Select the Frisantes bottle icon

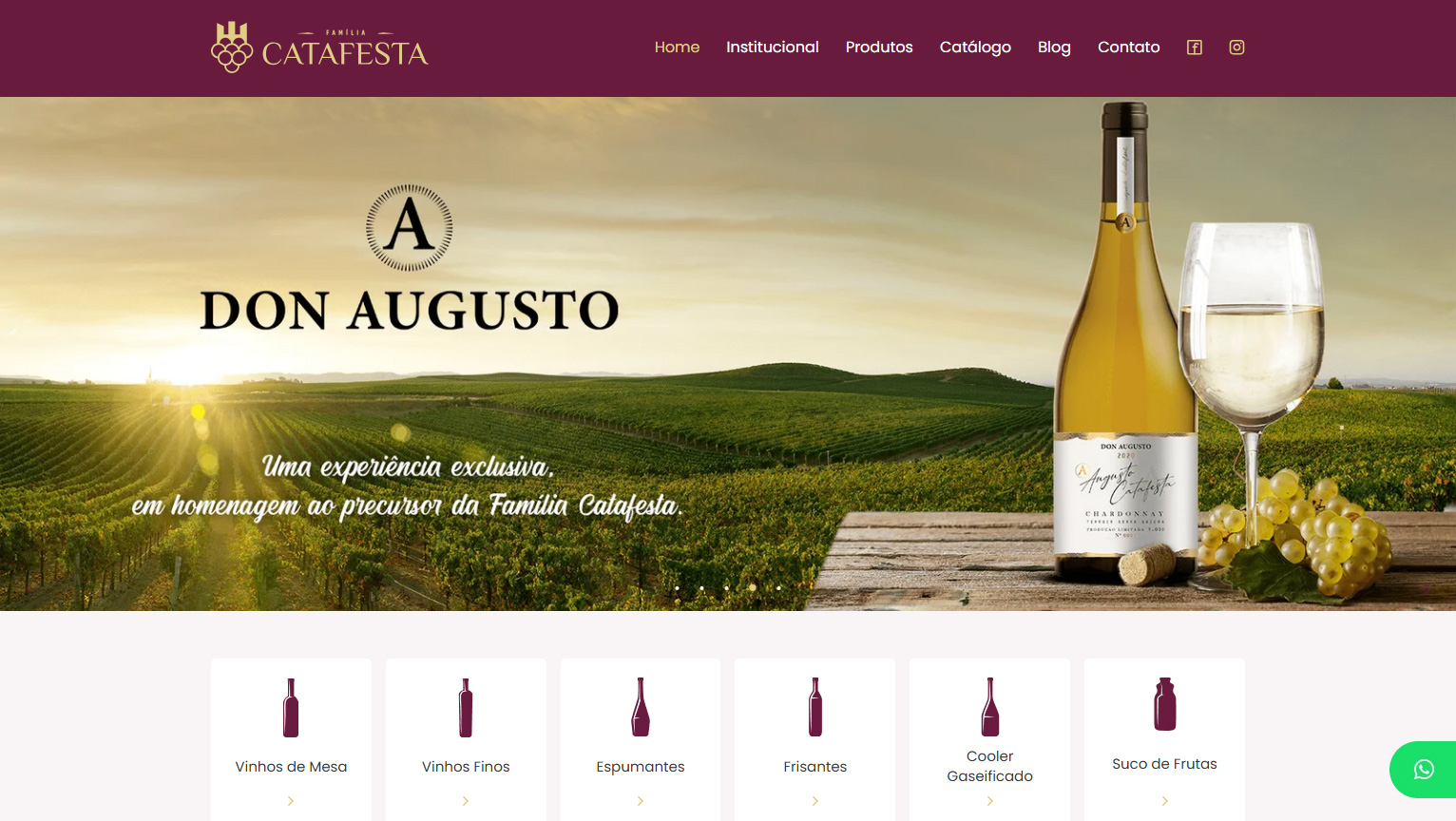(x=815, y=707)
